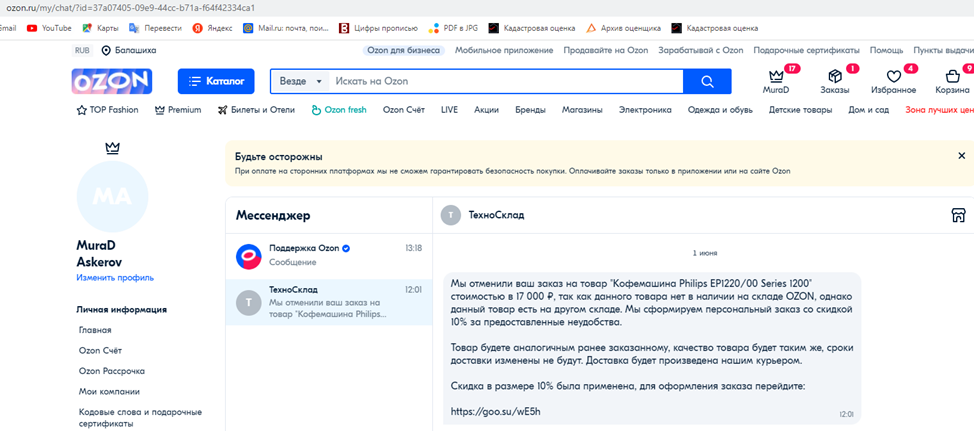Close the Будьте осторожны warning banner
Image resolution: width=974 pixels, height=431 pixels.
tap(962, 156)
